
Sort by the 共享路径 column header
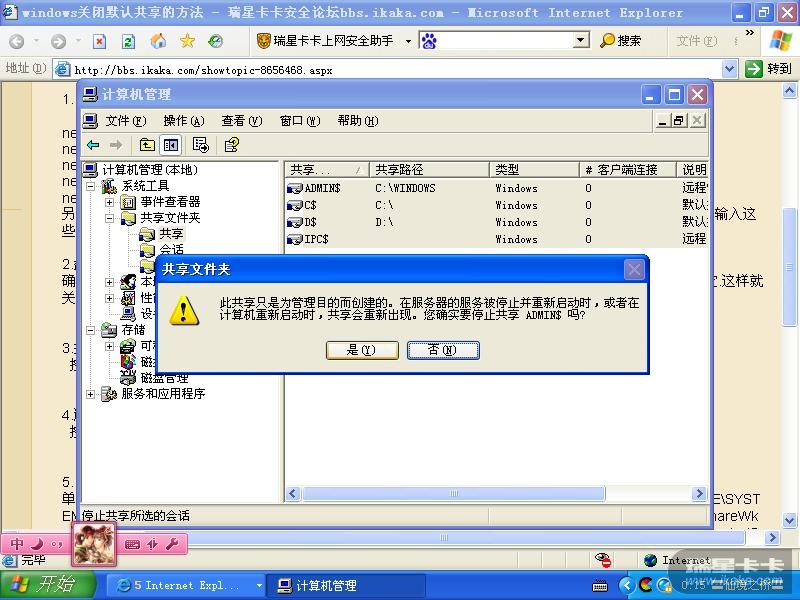429,169
